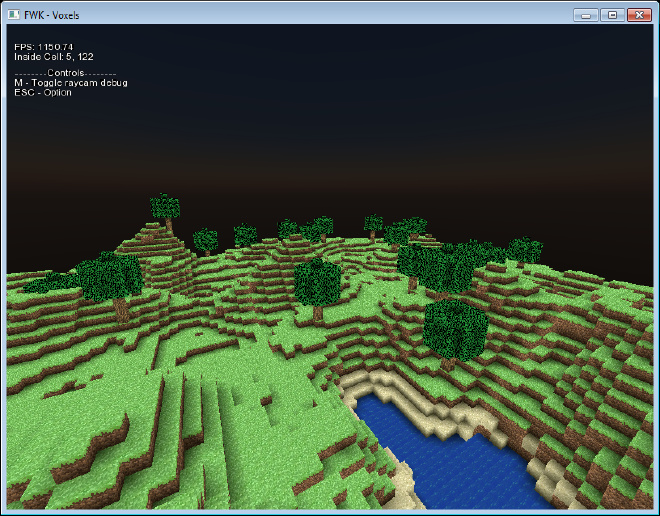Click the 'Inside Cell: 5, 122' text
Screen dimensions: 660x516
(54, 56)
